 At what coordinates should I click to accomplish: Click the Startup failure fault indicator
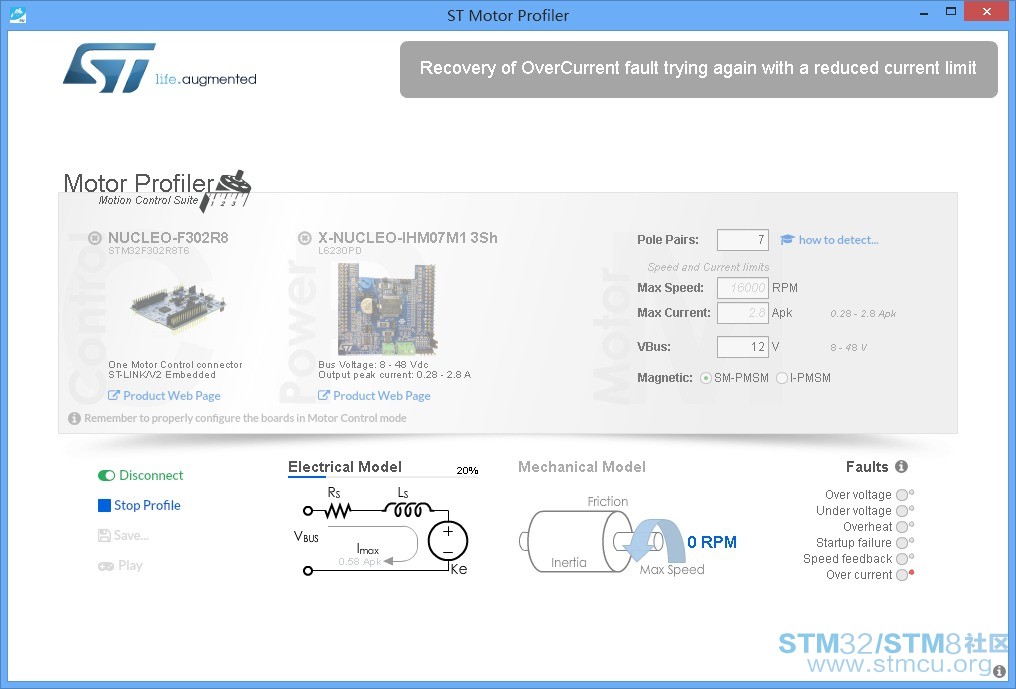coord(902,543)
